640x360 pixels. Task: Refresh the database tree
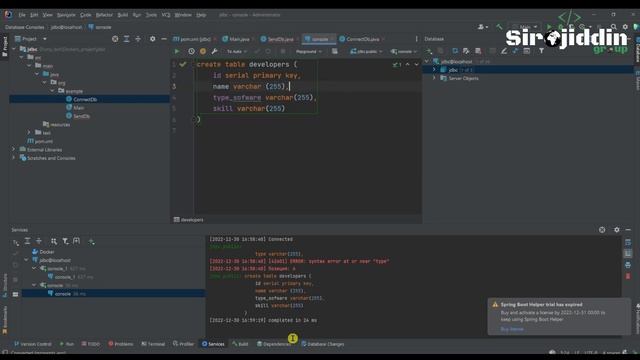pos(455,51)
